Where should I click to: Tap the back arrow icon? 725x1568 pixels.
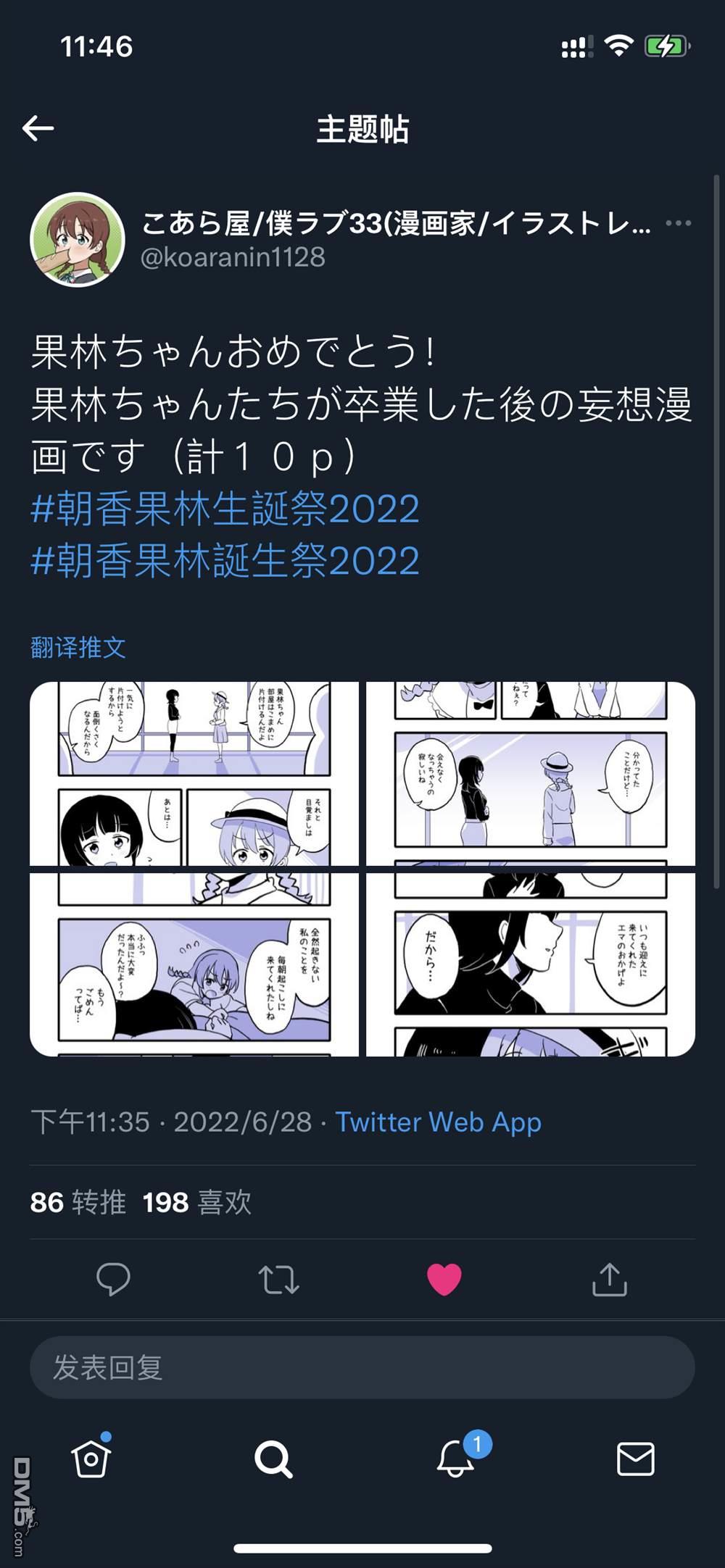[x=38, y=128]
